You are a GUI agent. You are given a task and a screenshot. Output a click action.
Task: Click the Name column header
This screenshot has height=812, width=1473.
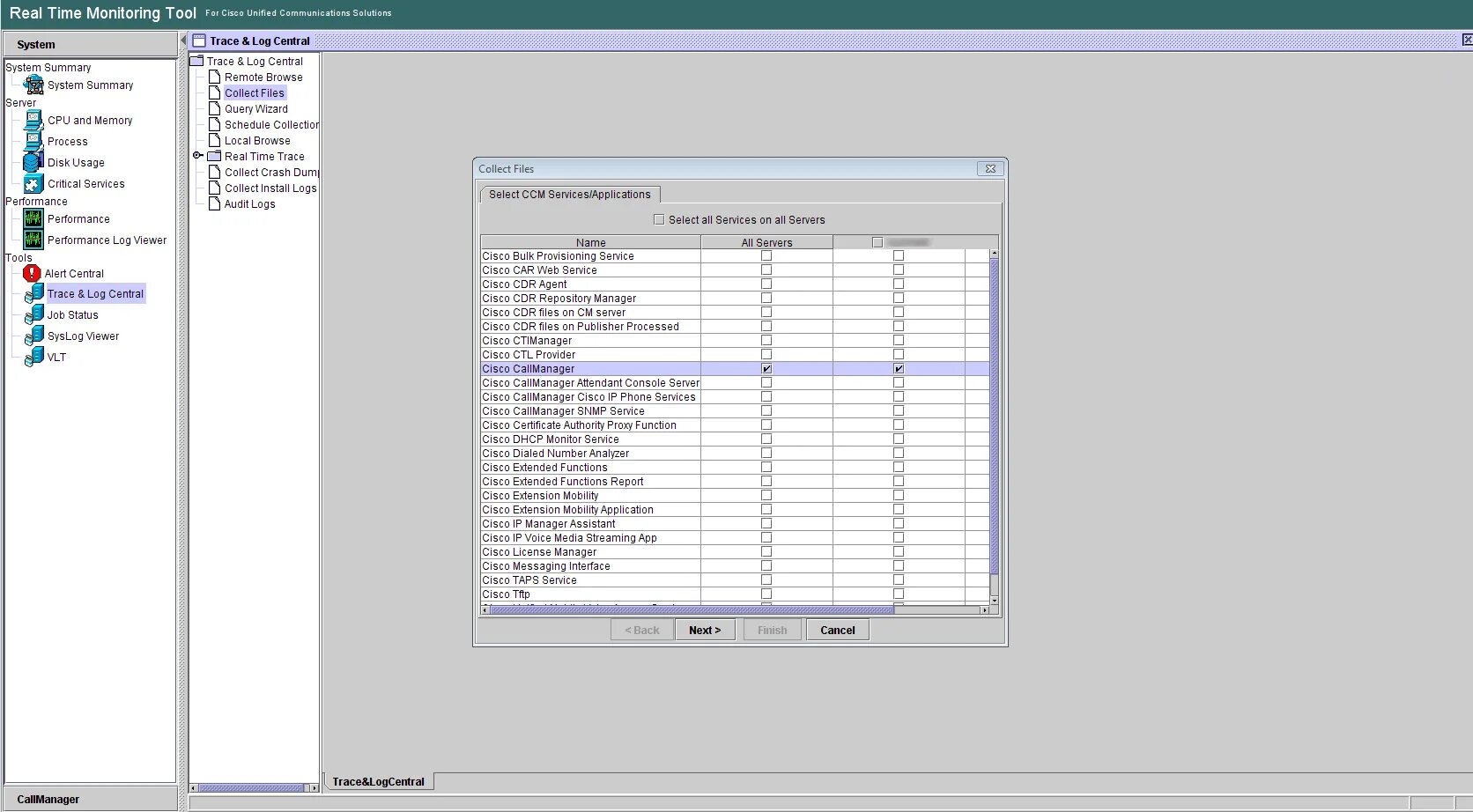click(x=591, y=242)
